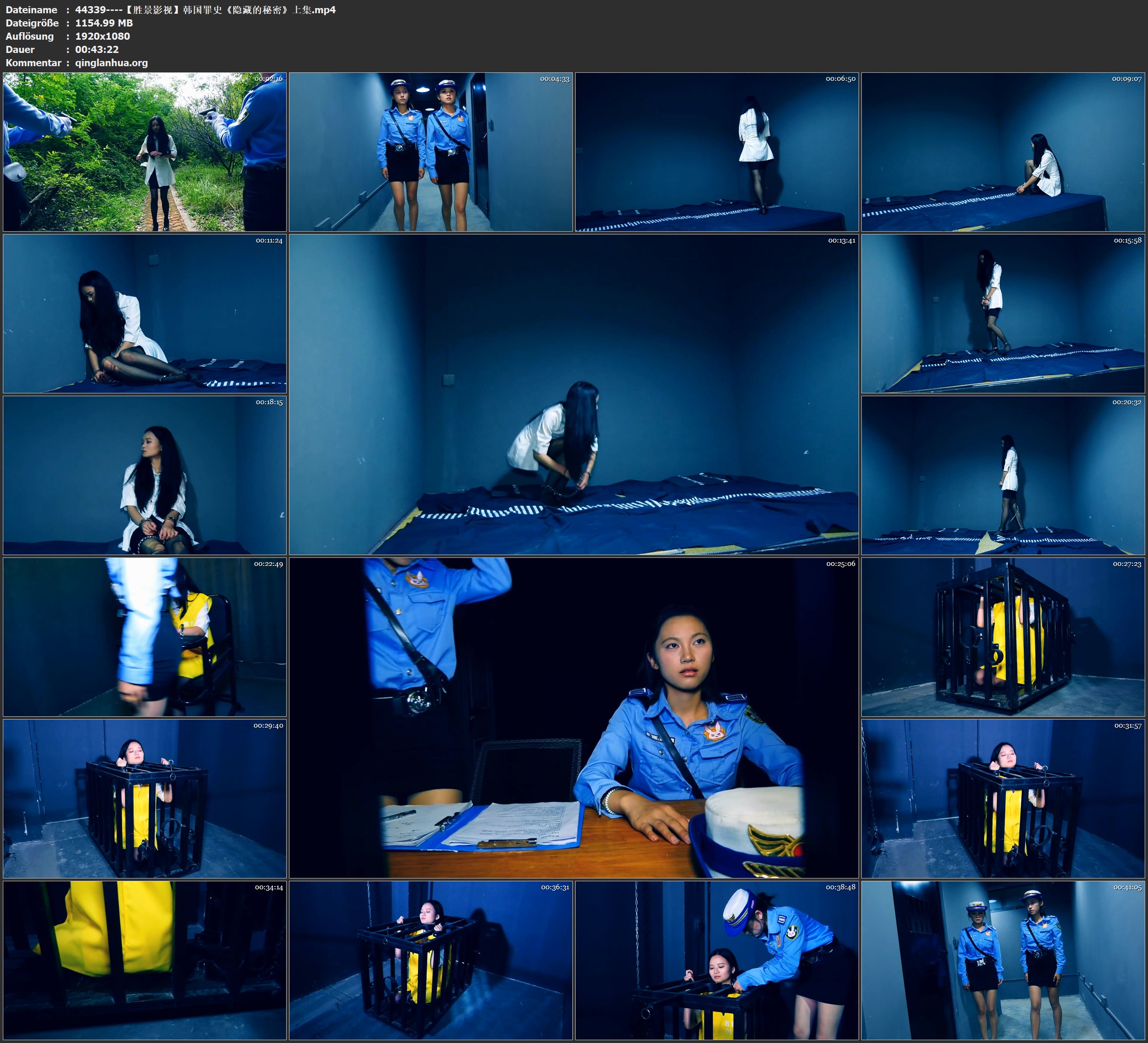The image size is (1148, 1043).
Task: Open the 00:36:31 thumbnail
Action: (430, 960)
